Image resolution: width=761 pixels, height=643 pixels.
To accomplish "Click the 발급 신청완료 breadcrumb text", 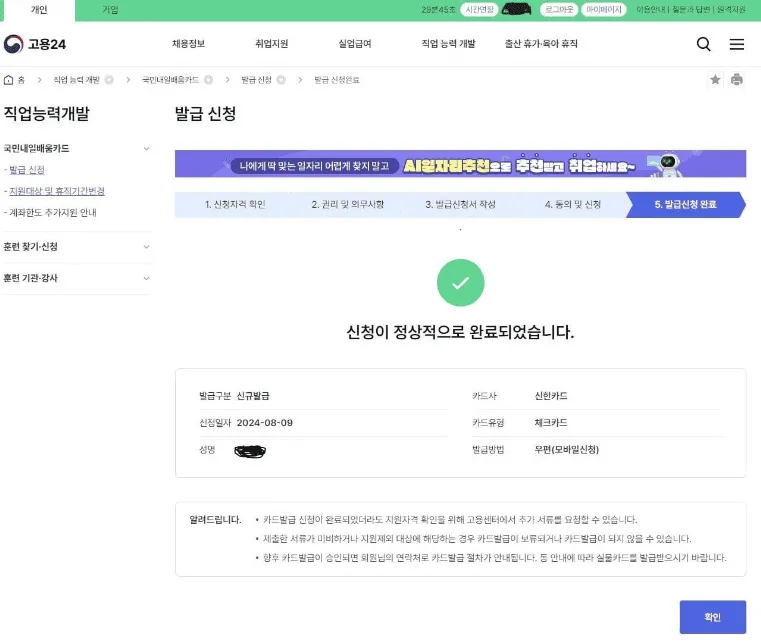I will click(x=337, y=80).
